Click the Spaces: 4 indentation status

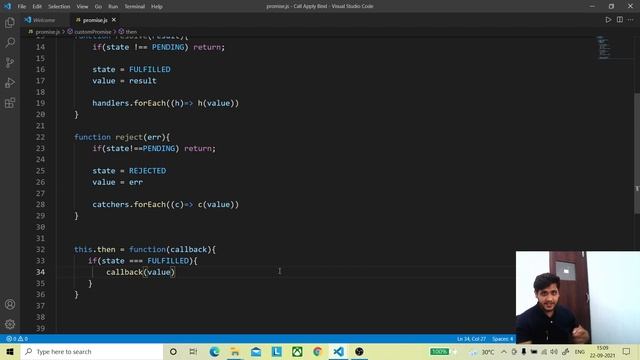click(502, 339)
